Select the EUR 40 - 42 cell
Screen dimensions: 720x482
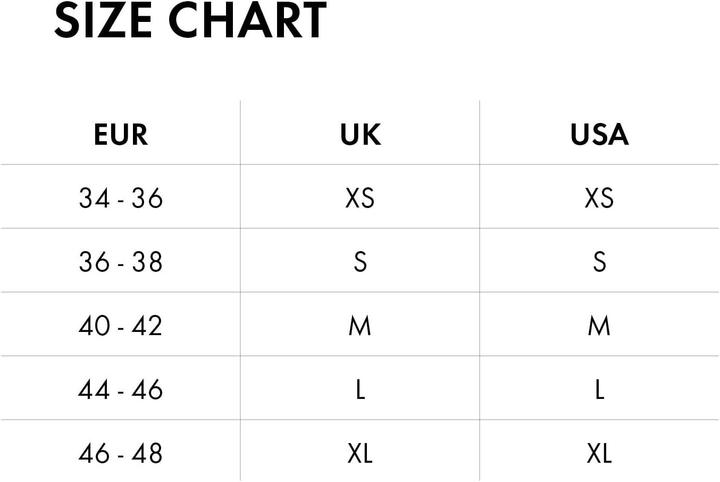point(120,326)
